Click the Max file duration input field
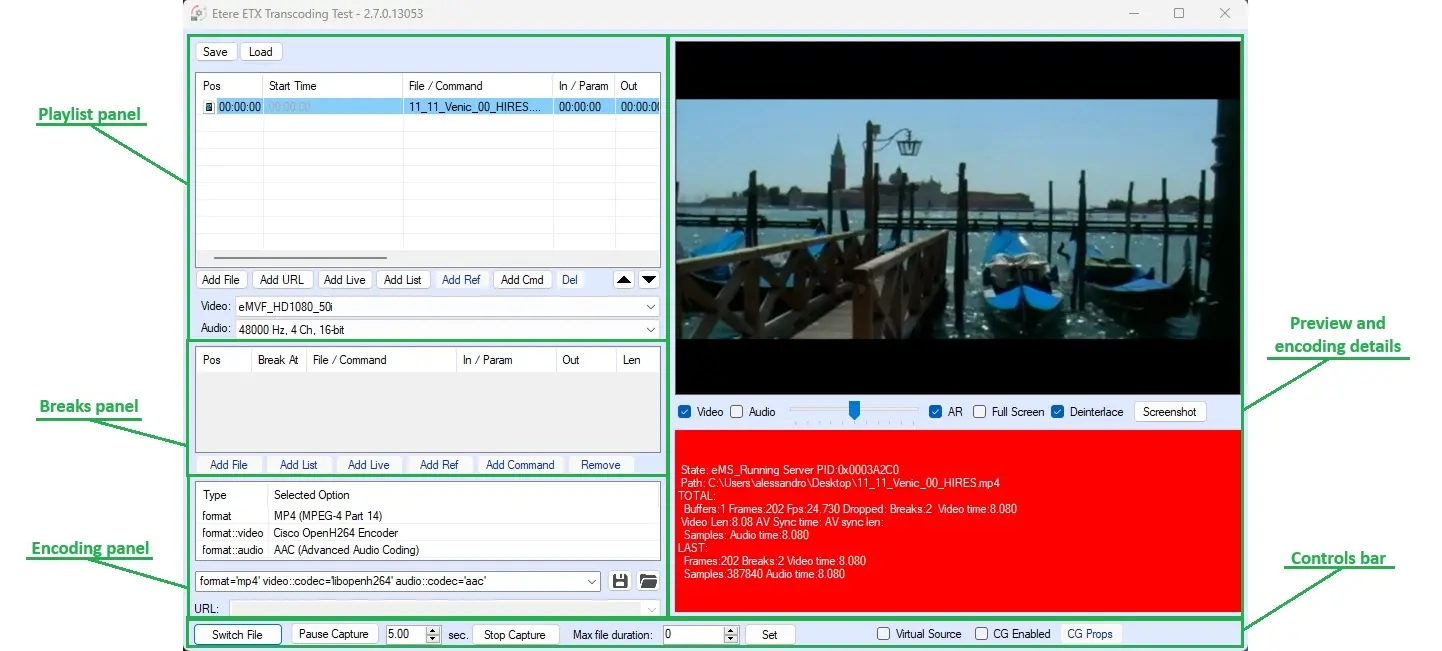Image resolution: width=1442 pixels, height=651 pixels. click(x=692, y=634)
